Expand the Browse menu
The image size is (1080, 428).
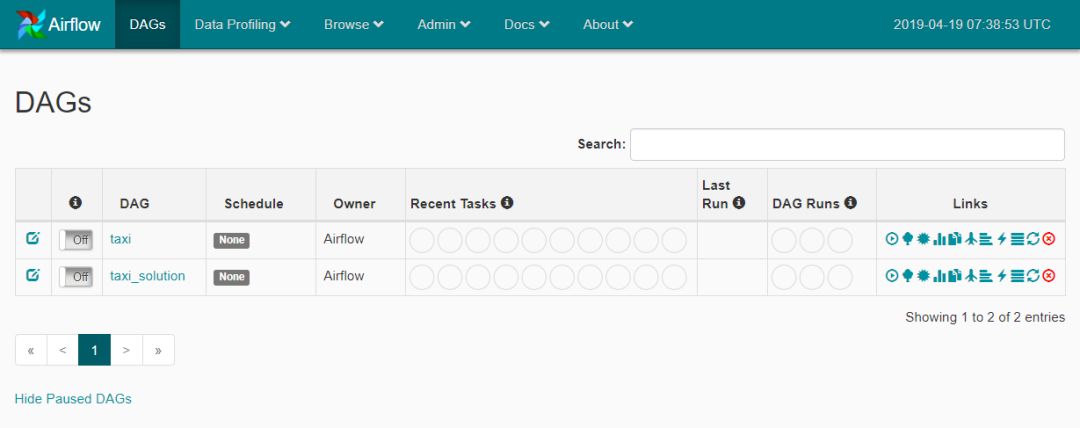[x=354, y=24]
